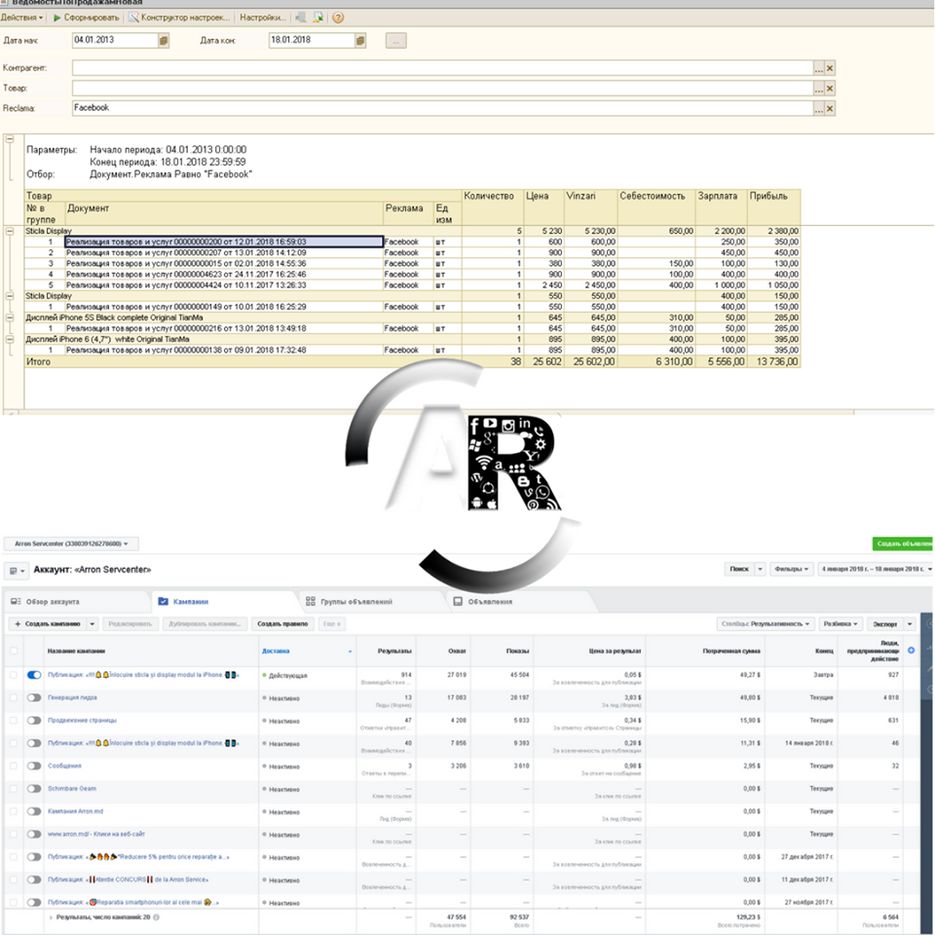Open Генерация лидов campaign link
The image size is (935, 935).
72,697
